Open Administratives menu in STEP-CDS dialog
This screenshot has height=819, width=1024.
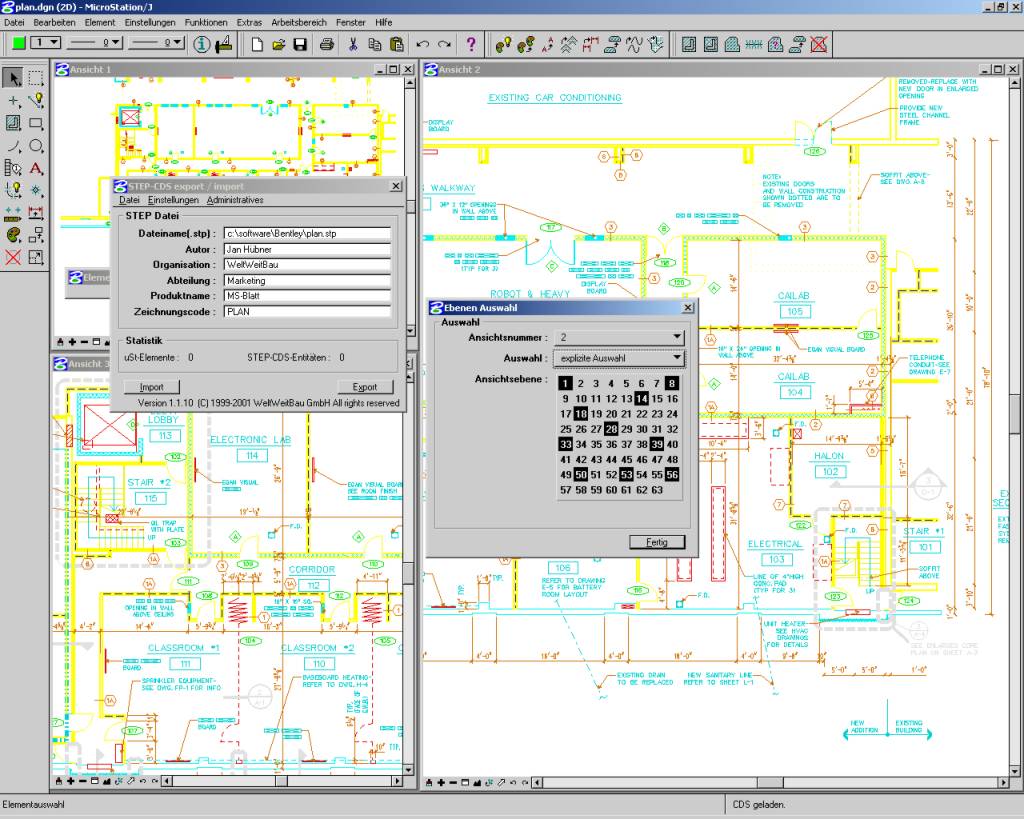point(235,201)
